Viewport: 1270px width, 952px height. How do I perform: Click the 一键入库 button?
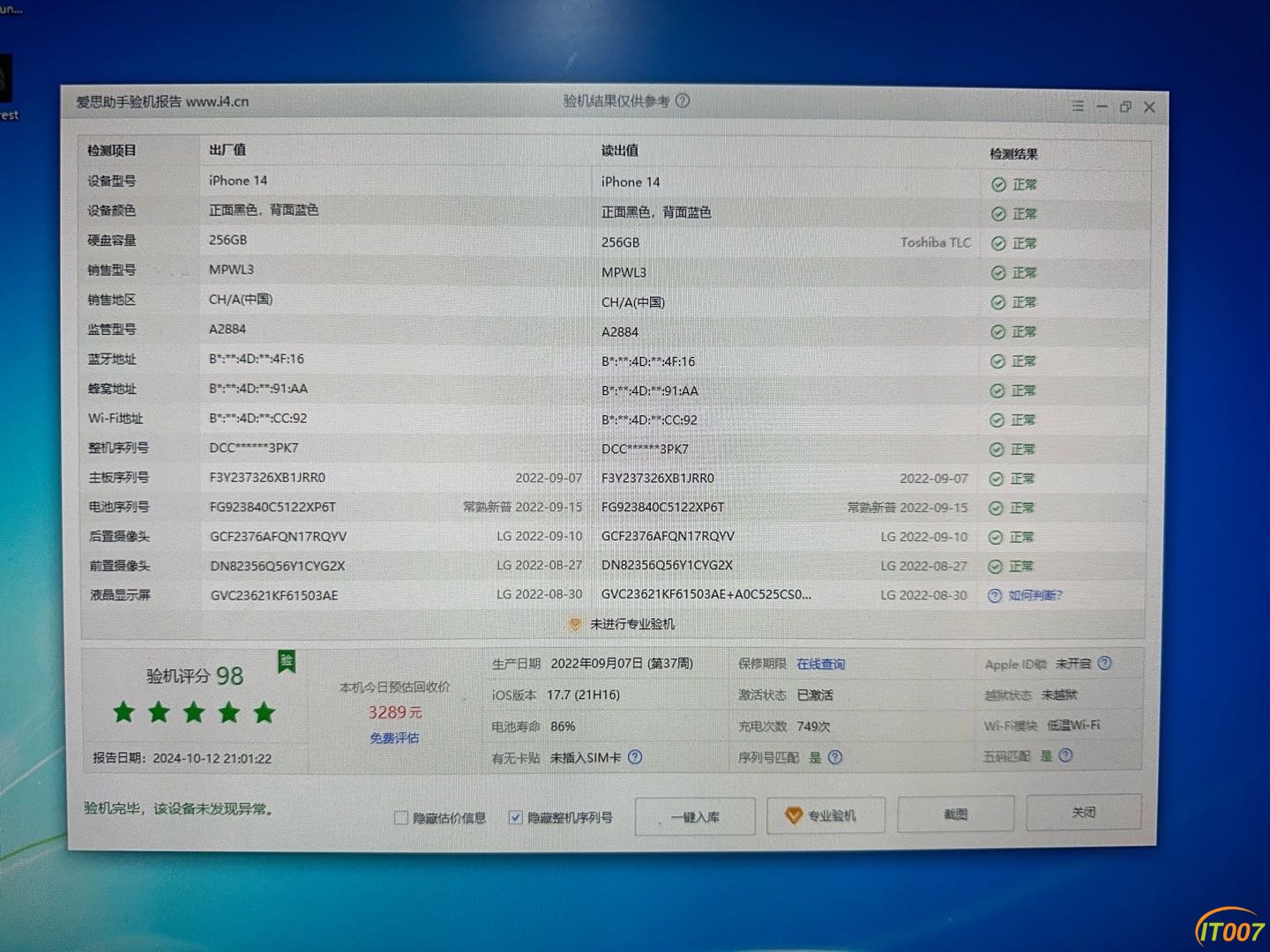pyautogui.click(x=695, y=816)
